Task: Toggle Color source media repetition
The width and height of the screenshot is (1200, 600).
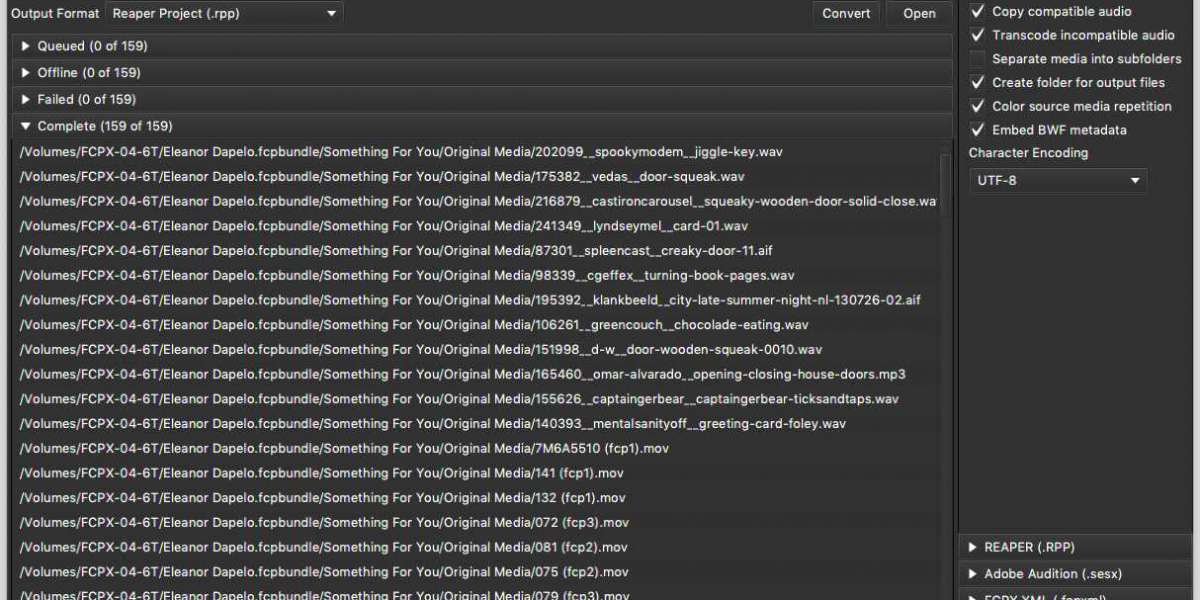Action: click(978, 106)
